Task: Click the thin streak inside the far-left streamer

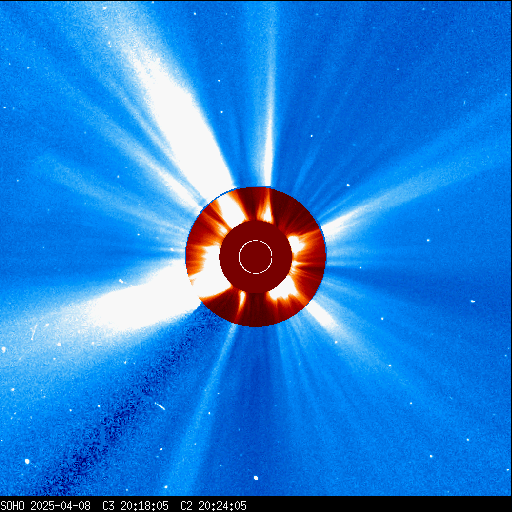Action: 33,332
